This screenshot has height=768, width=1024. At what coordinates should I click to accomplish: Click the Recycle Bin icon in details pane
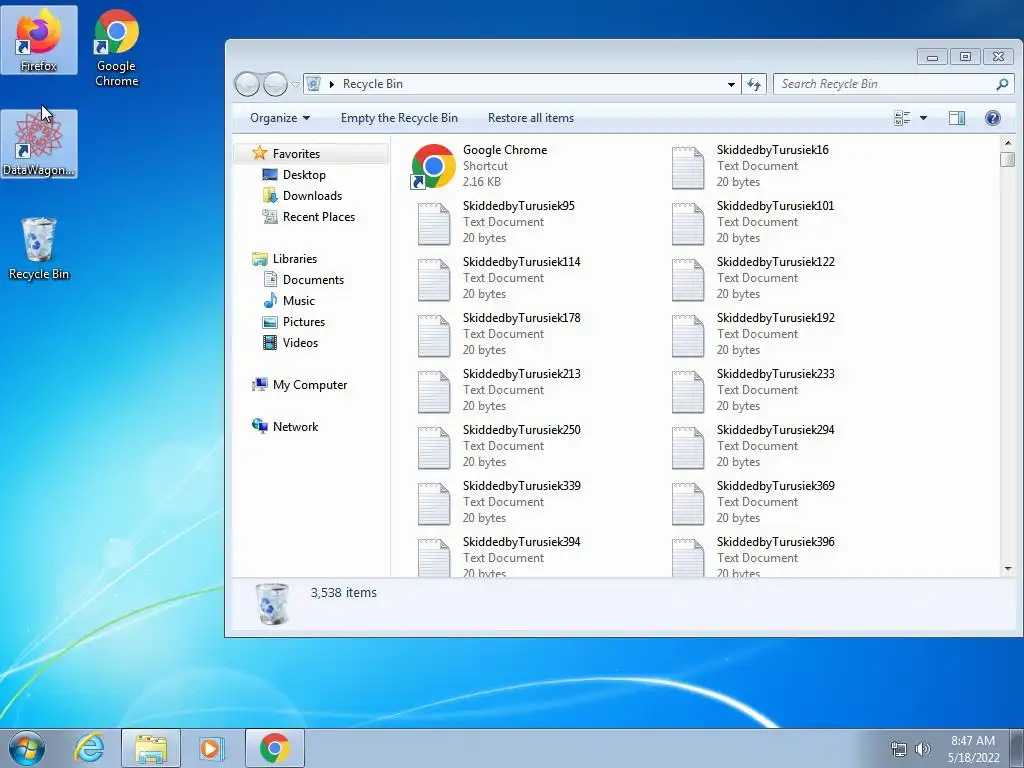tap(272, 603)
